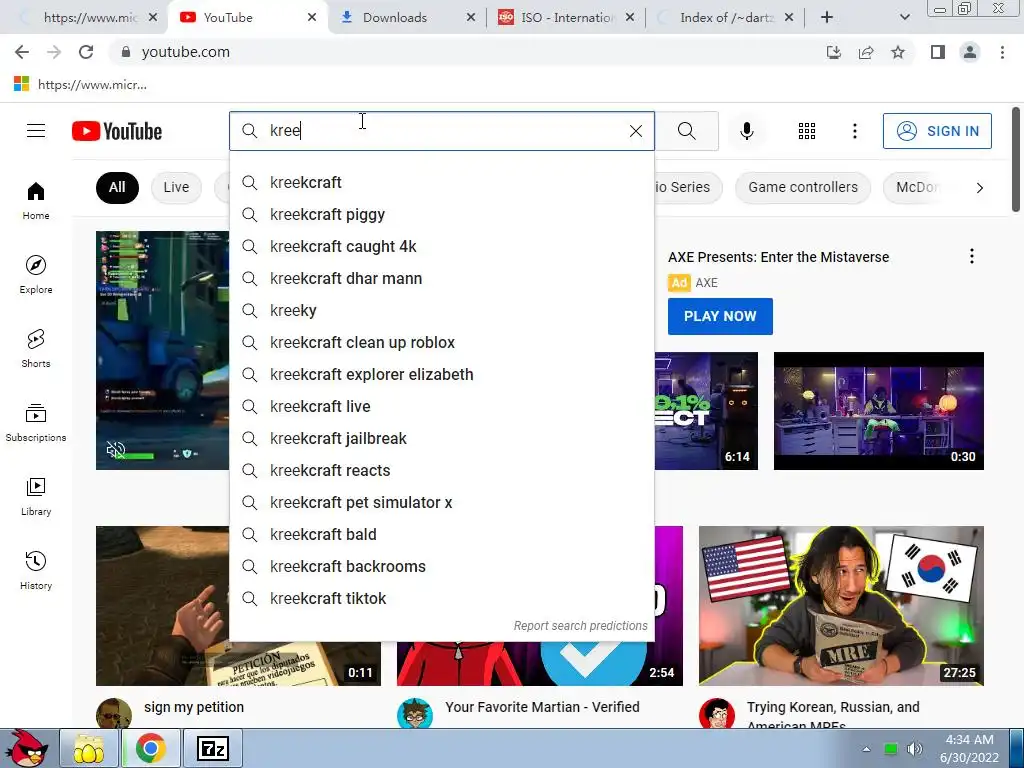Start voice search with the microphone icon
The width and height of the screenshot is (1024, 768).
[746, 131]
